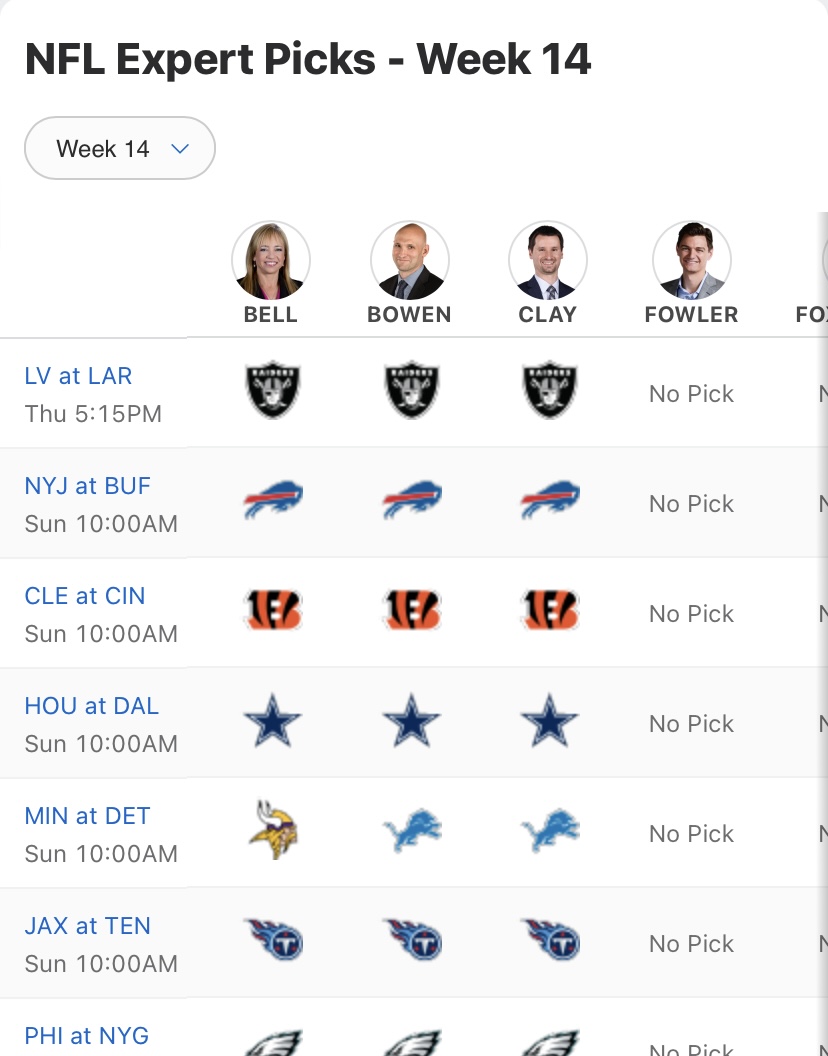The image size is (828, 1056).
Task: Click Bell's Vikings pick logo
Action: point(273,830)
